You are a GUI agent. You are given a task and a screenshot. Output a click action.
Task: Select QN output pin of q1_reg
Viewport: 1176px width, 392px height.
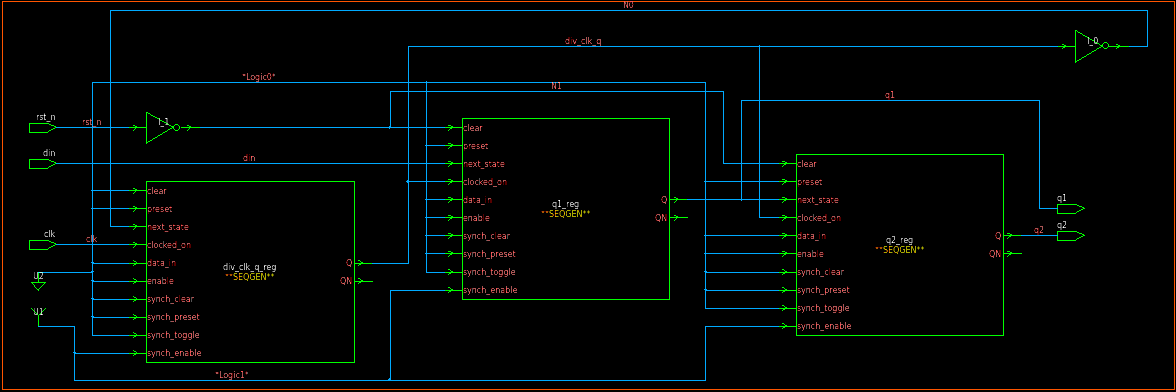[662, 217]
